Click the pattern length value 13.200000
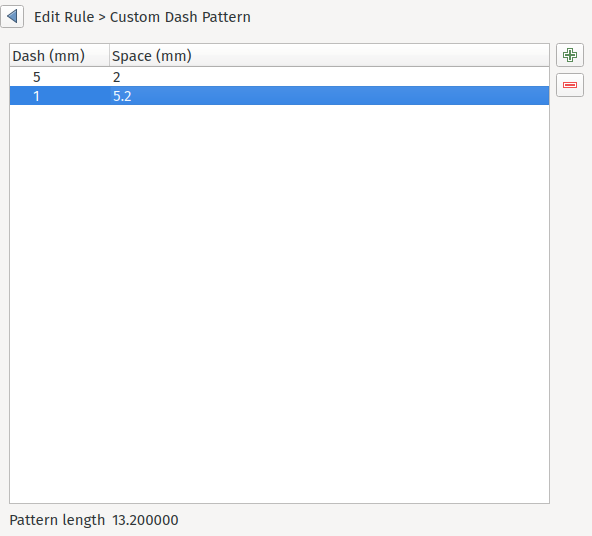Screen dimensions: 592x536 145,520
